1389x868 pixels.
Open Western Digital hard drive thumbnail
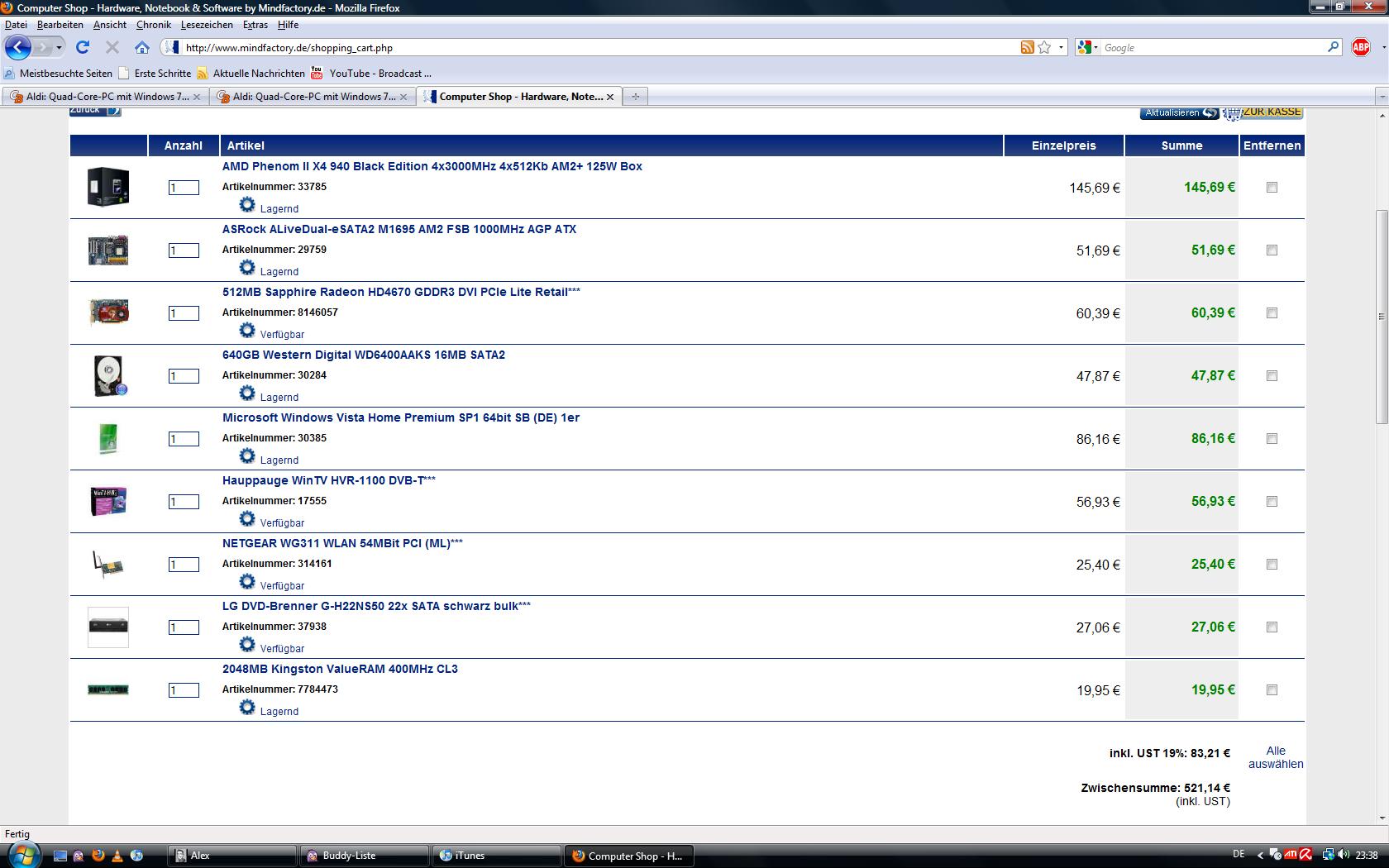[108, 375]
